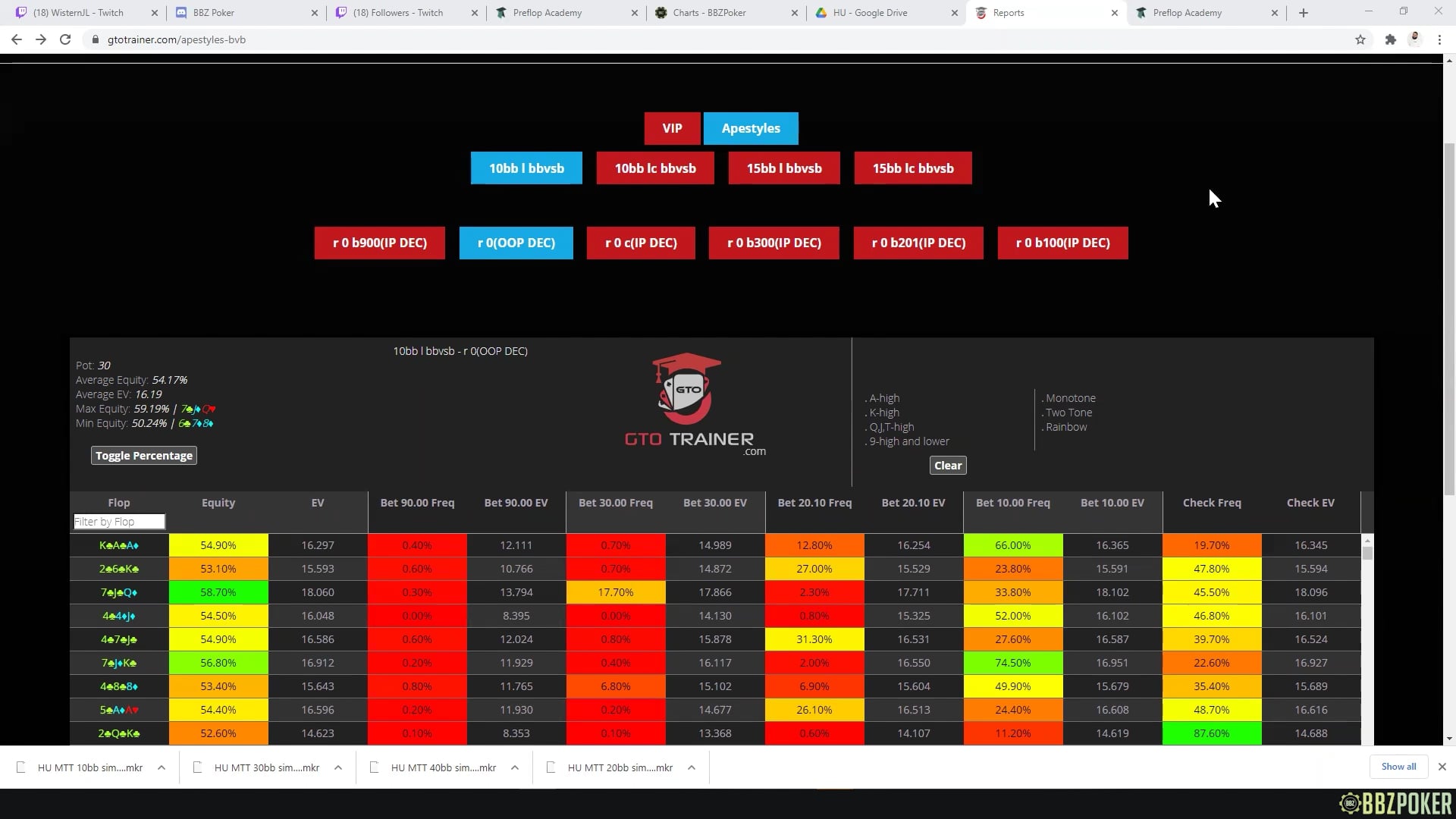This screenshot has height=819, width=1456.
Task: Close the downloads bar
Action: pos(1442,767)
